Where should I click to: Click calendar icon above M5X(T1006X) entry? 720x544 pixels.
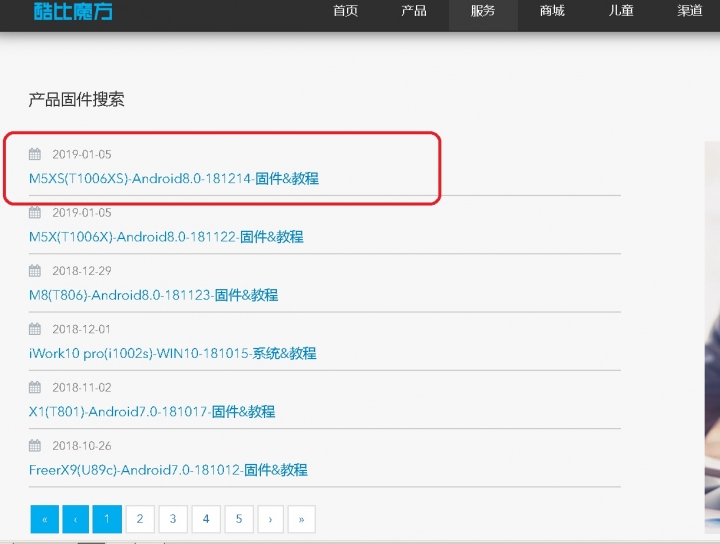(x=35, y=212)
